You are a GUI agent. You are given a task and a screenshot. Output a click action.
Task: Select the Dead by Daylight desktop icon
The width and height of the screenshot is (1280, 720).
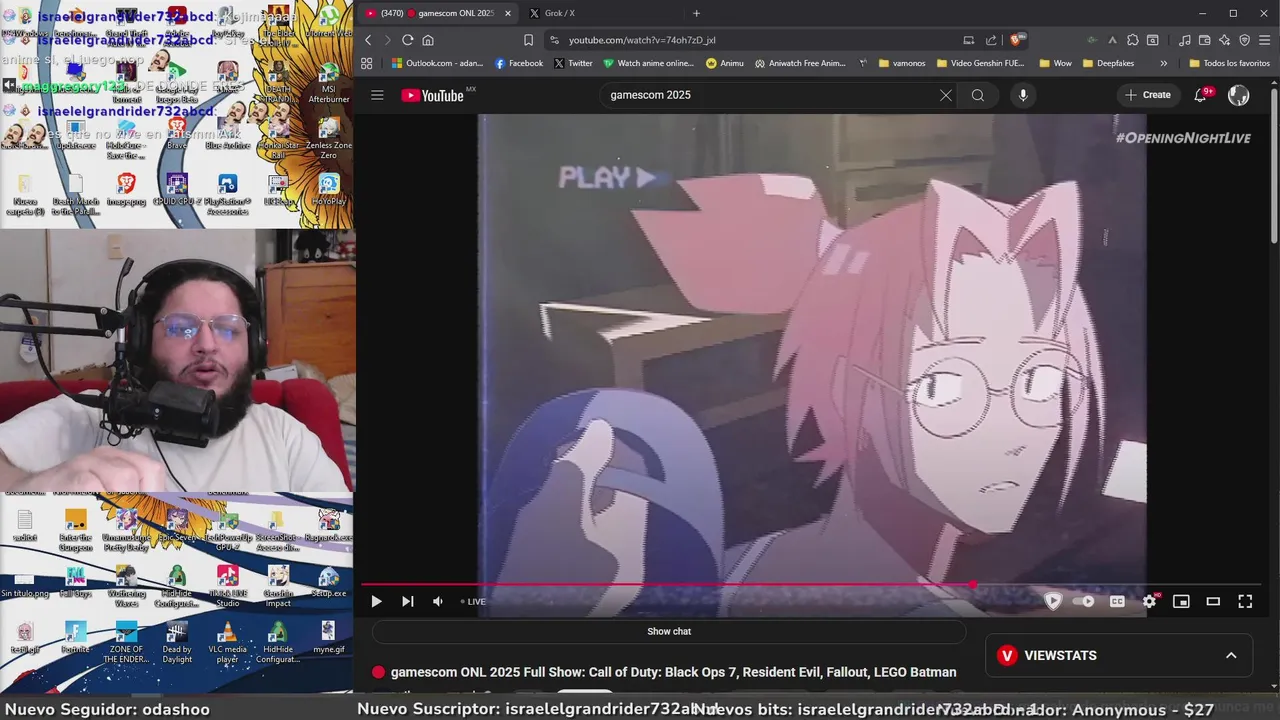tap(177, 642)
